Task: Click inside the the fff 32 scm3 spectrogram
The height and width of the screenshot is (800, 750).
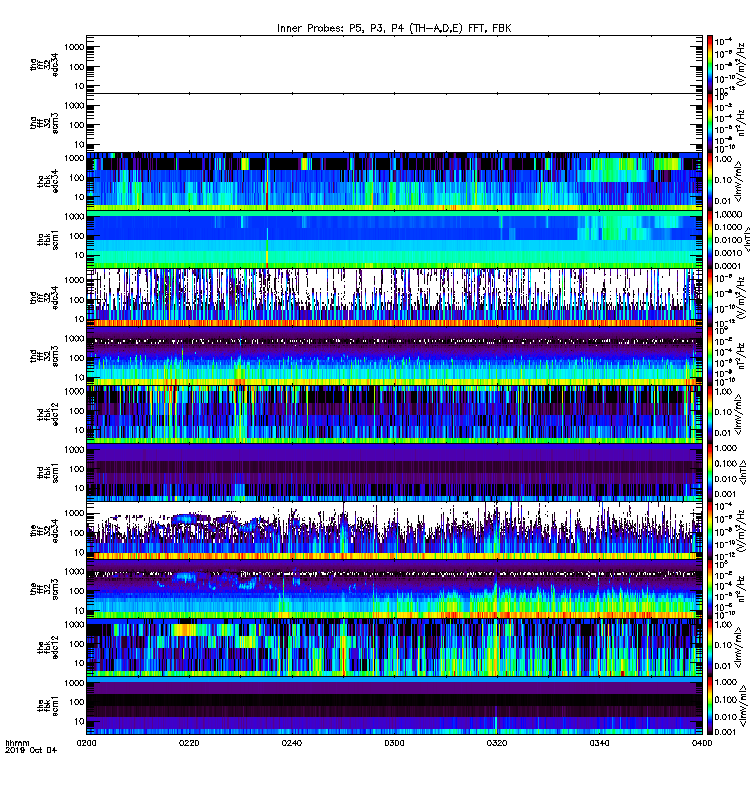Action: tap(394, 589)
